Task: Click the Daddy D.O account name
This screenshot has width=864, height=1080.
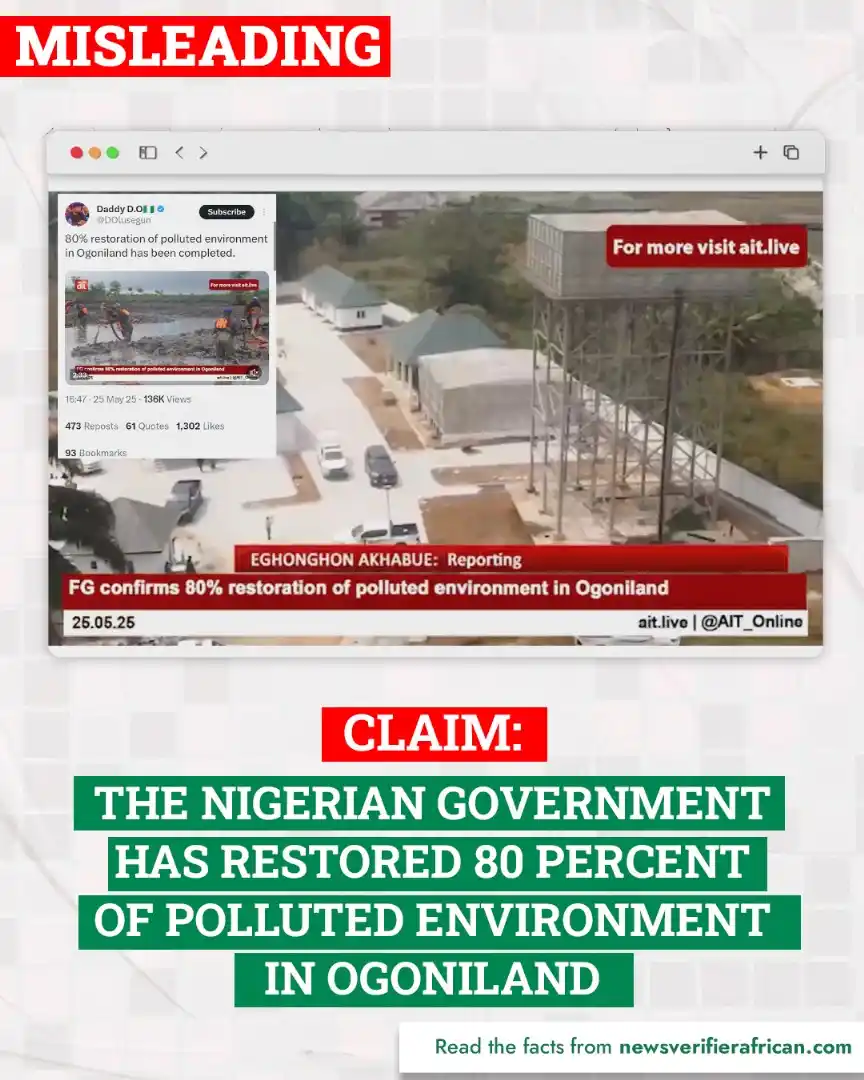Action: tap(119, 209)
